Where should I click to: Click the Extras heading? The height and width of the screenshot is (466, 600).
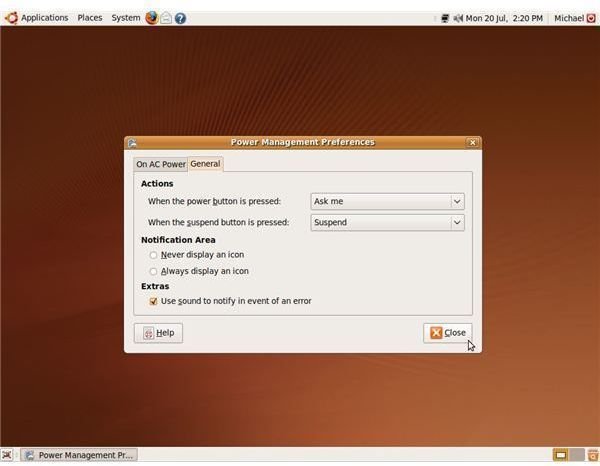click(x=155, y=286)
